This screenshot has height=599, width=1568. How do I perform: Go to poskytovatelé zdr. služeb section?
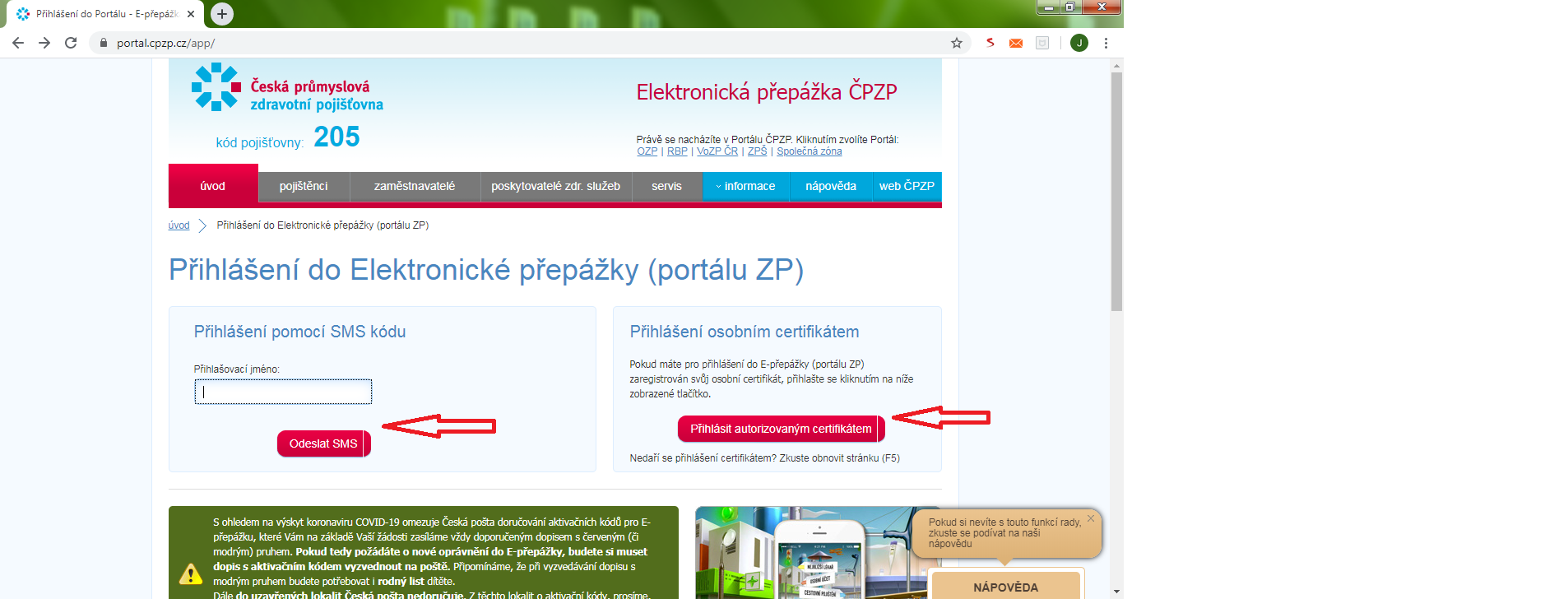[x=555, y=186]
